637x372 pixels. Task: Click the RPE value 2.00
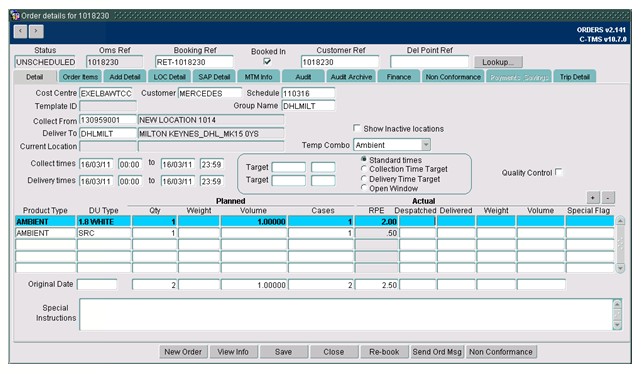point(377,222)
